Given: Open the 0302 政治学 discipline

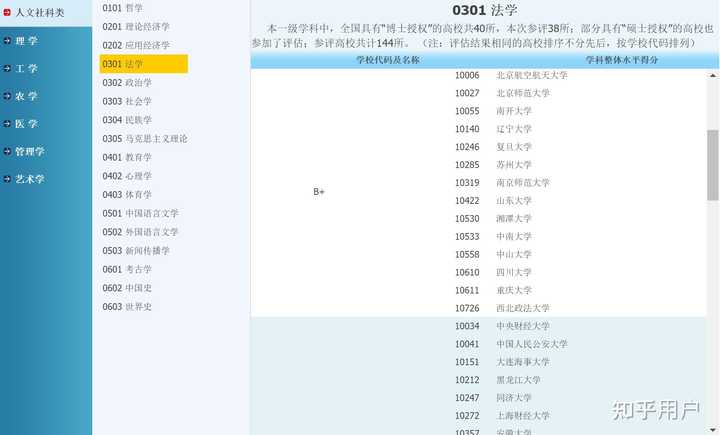Looking at the screenshot, I should (127, 83).
